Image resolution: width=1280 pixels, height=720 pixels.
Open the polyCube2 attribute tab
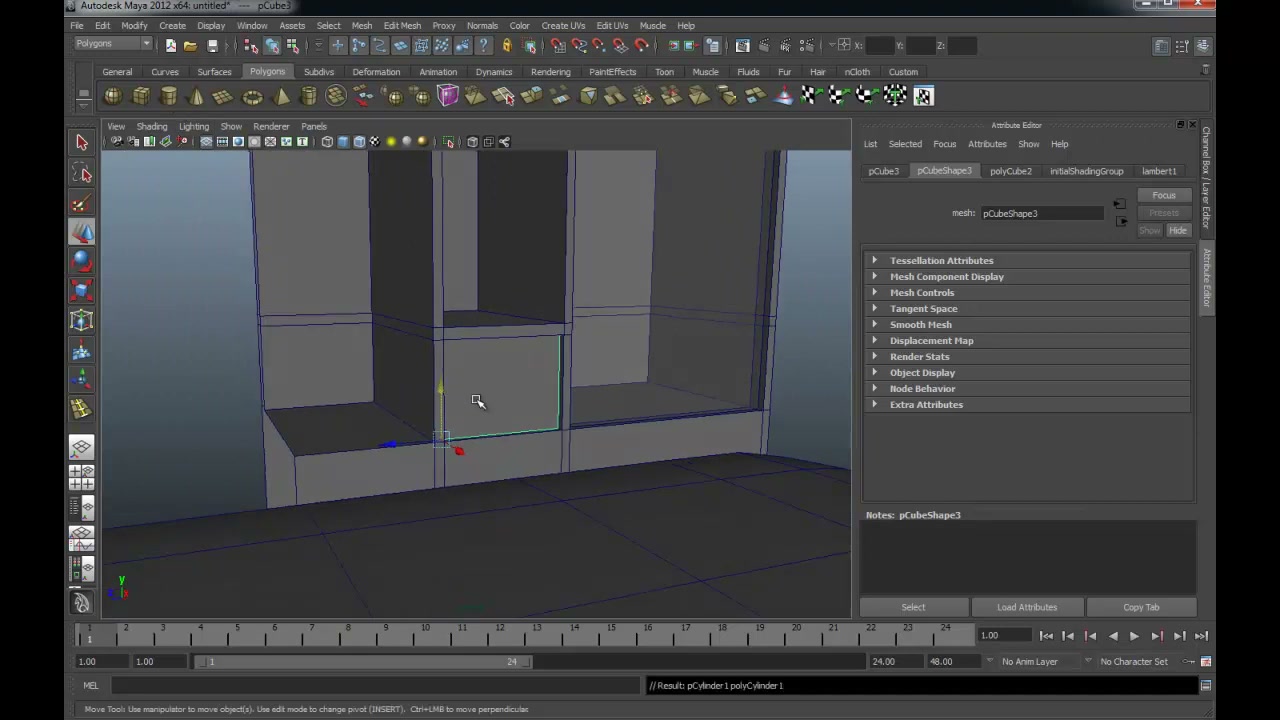coord(1010,171)
